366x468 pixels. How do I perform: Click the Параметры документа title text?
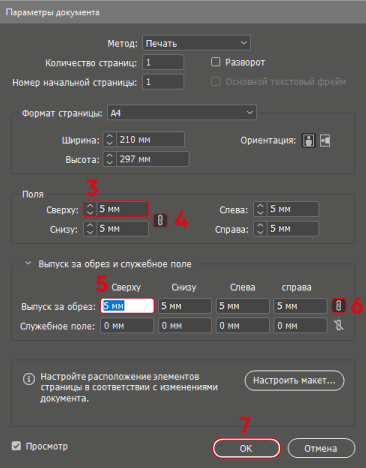52,13
